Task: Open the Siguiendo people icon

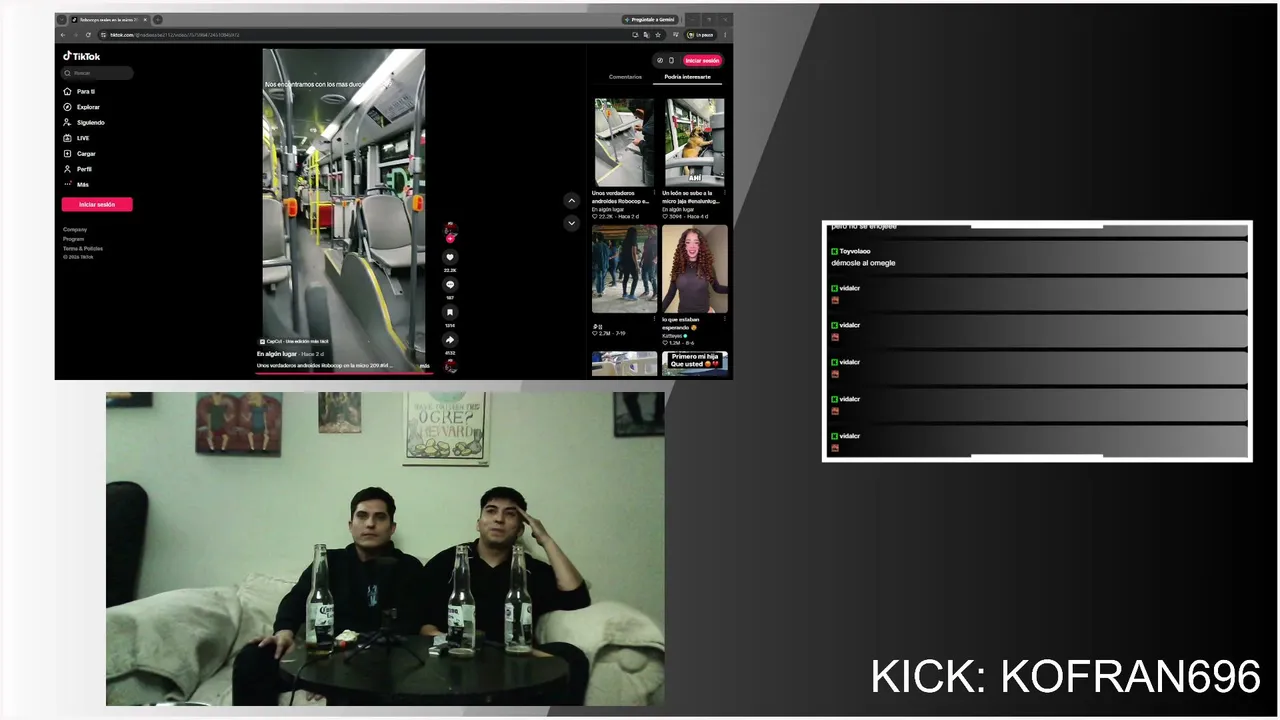Action: [67, 122]
